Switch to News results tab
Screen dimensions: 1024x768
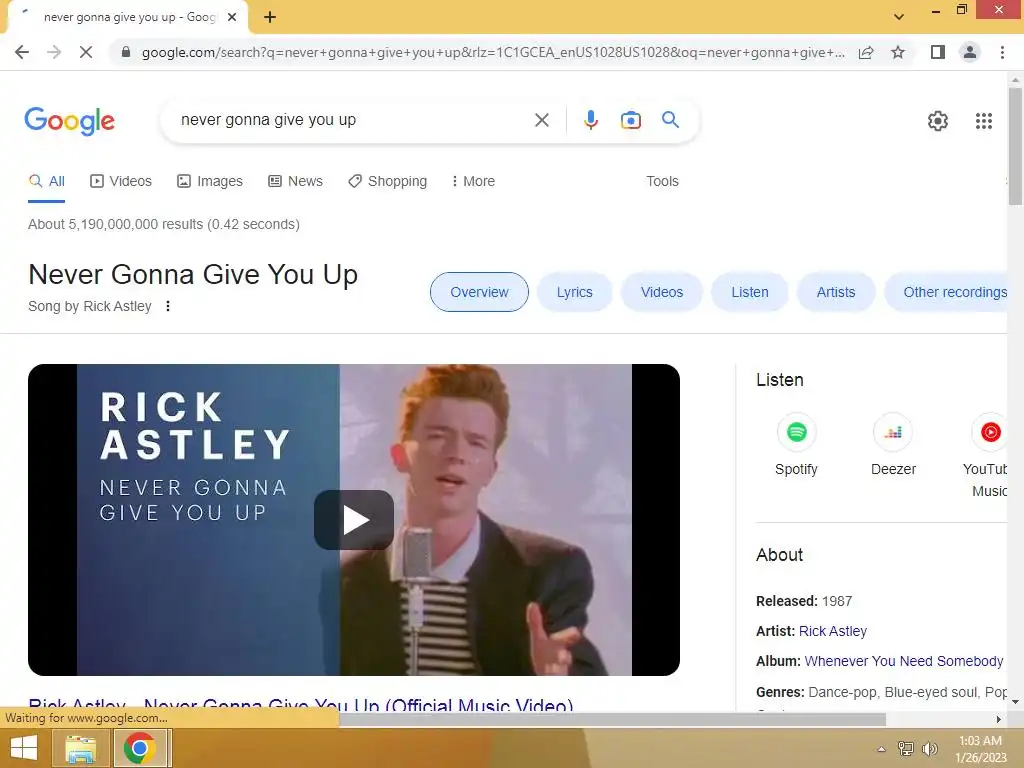coord(295,182)
